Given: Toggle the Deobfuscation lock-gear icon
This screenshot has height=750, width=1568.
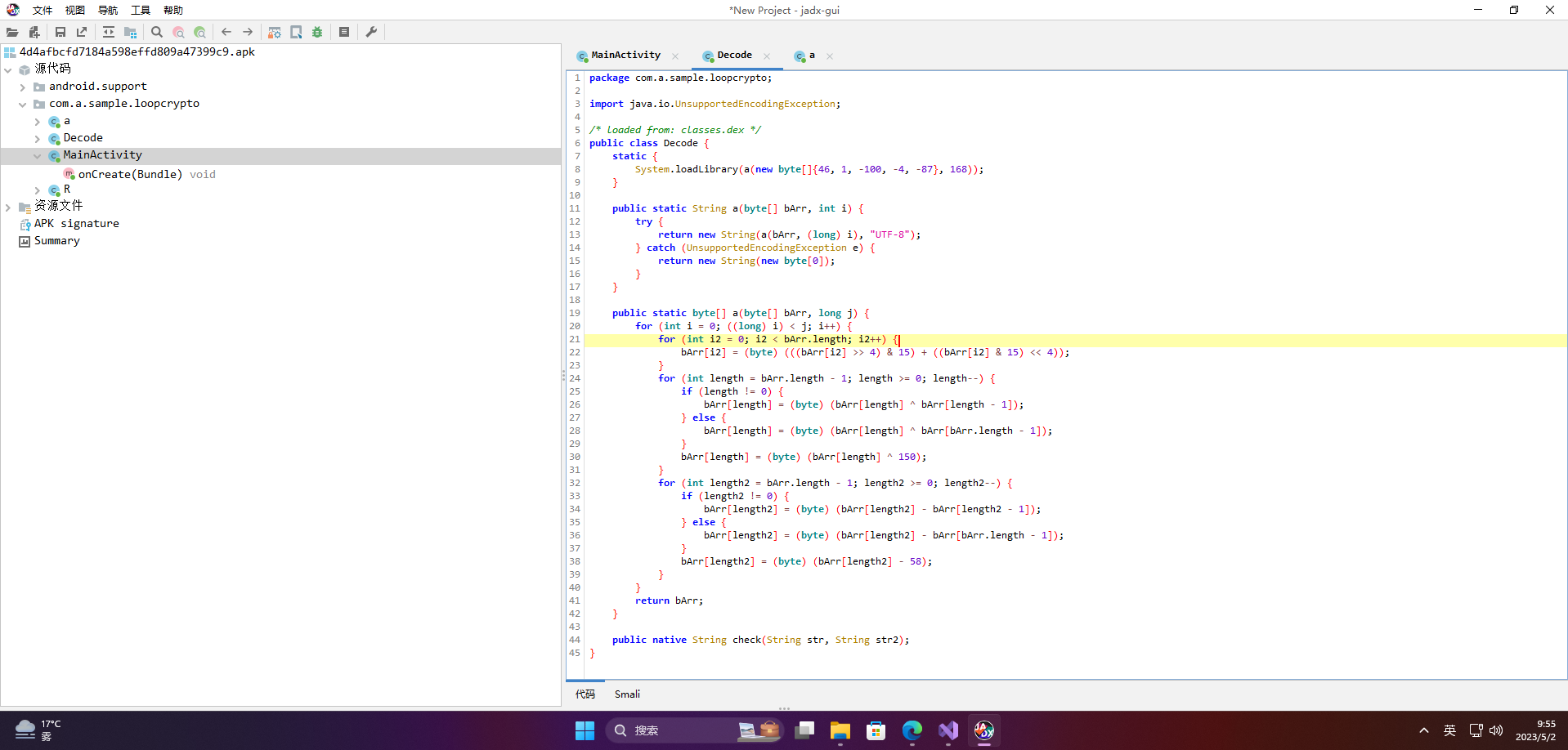Looking at the screenshot, I should [275, 32].
